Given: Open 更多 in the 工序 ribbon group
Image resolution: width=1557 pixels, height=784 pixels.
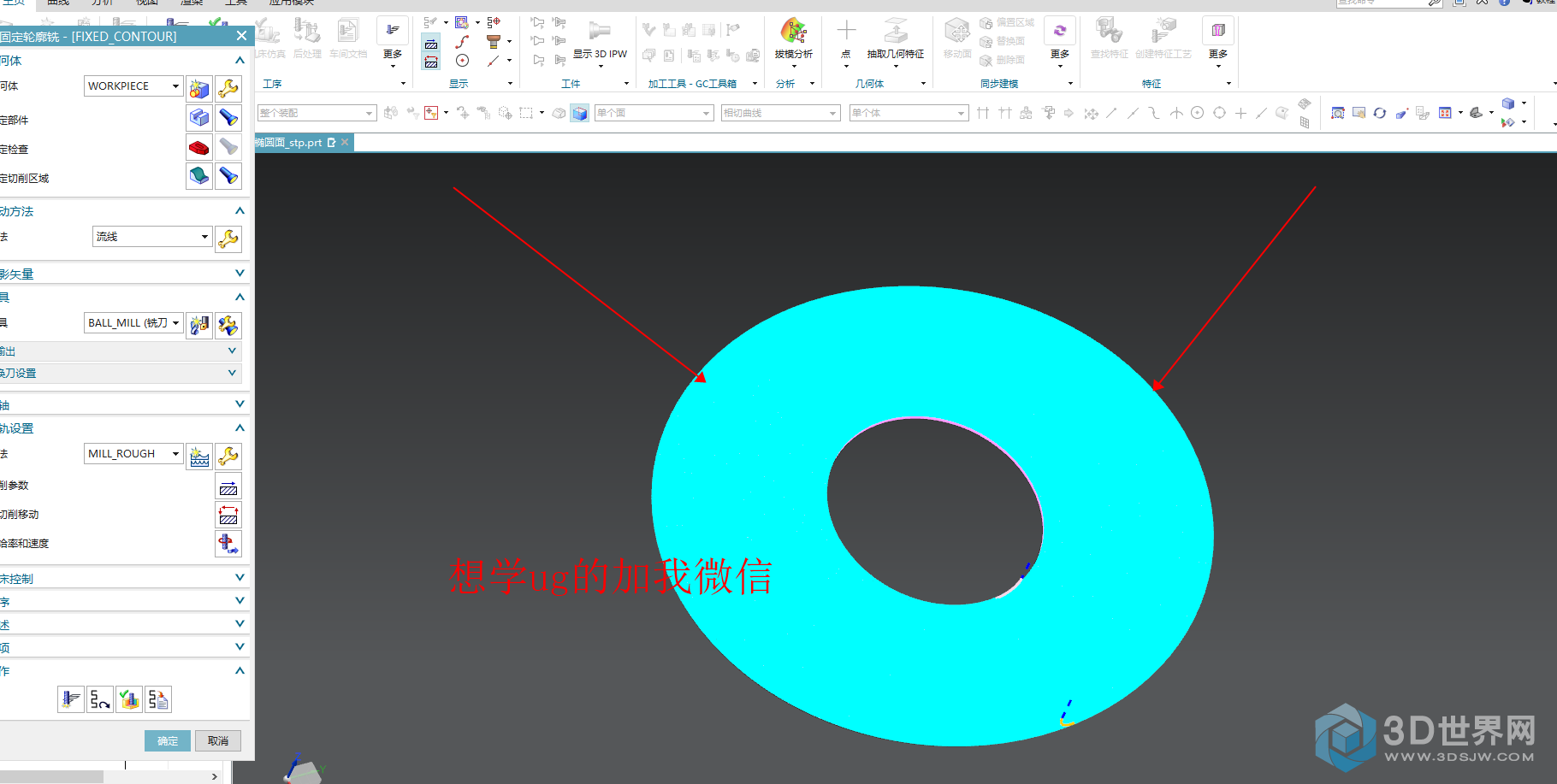Looking at the screenshot, I should click(x=393, y=41).
